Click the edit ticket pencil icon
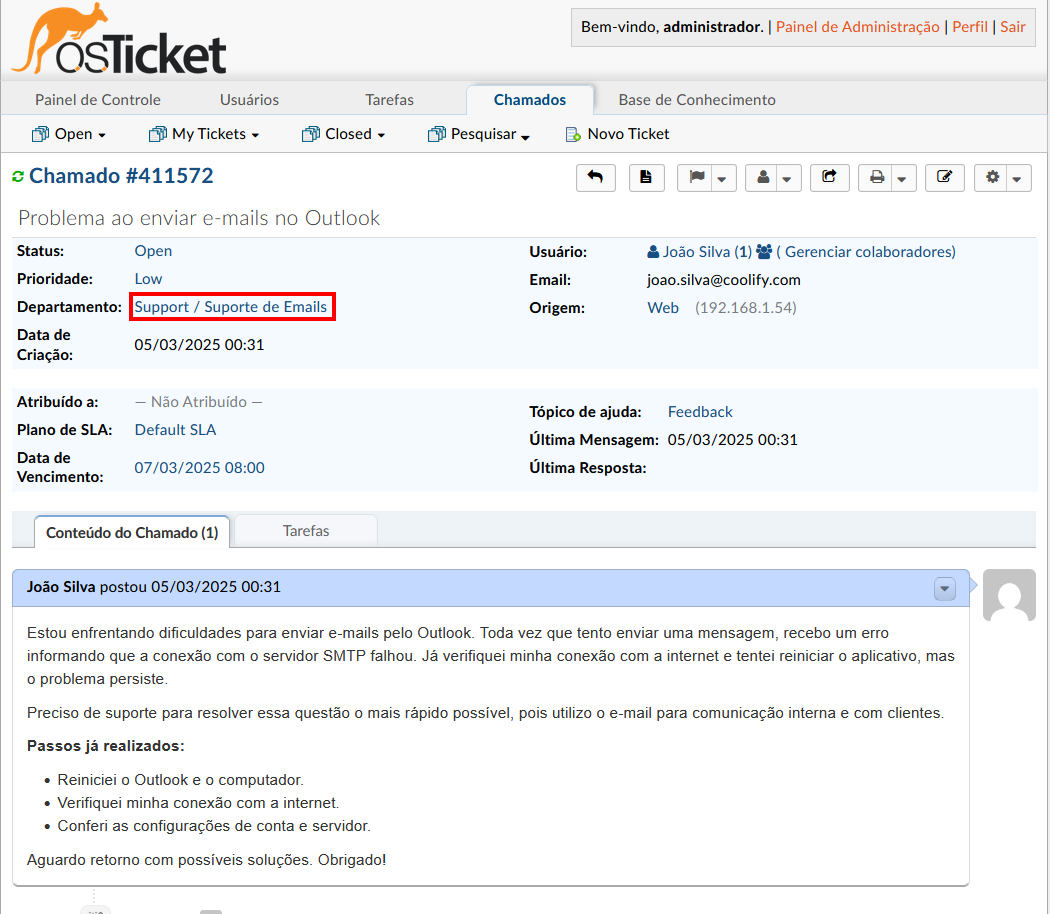The height and width of the screenshot is (914, 1050). 944,177
